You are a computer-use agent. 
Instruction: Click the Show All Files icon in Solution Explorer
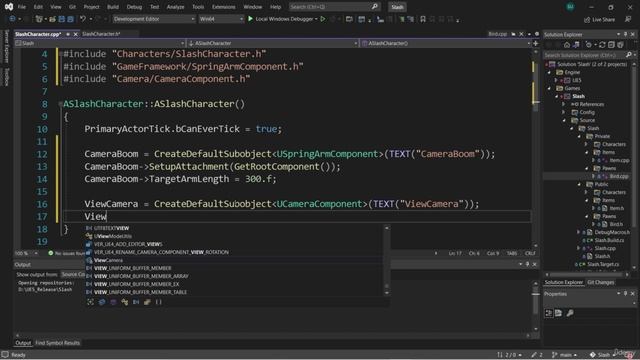point(620,45)
